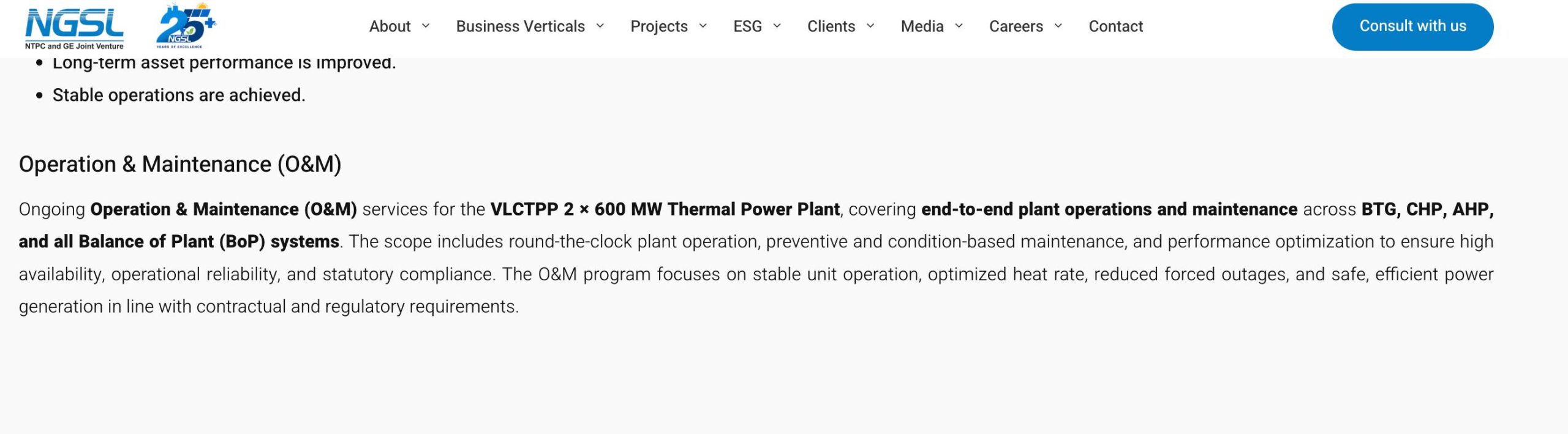Select the Careers navigation label

1016,26
